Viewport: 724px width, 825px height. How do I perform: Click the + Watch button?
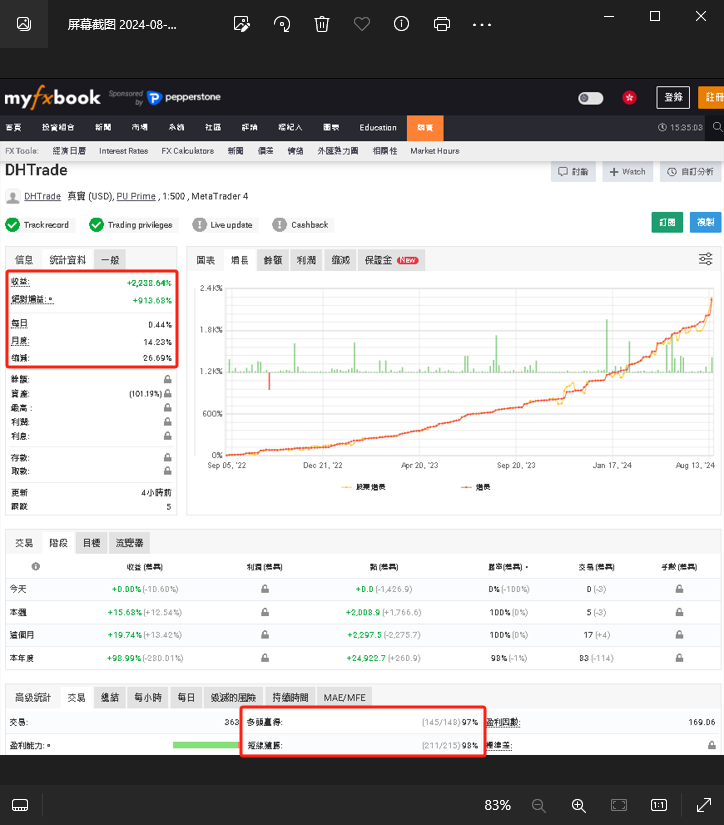(627, 172)
